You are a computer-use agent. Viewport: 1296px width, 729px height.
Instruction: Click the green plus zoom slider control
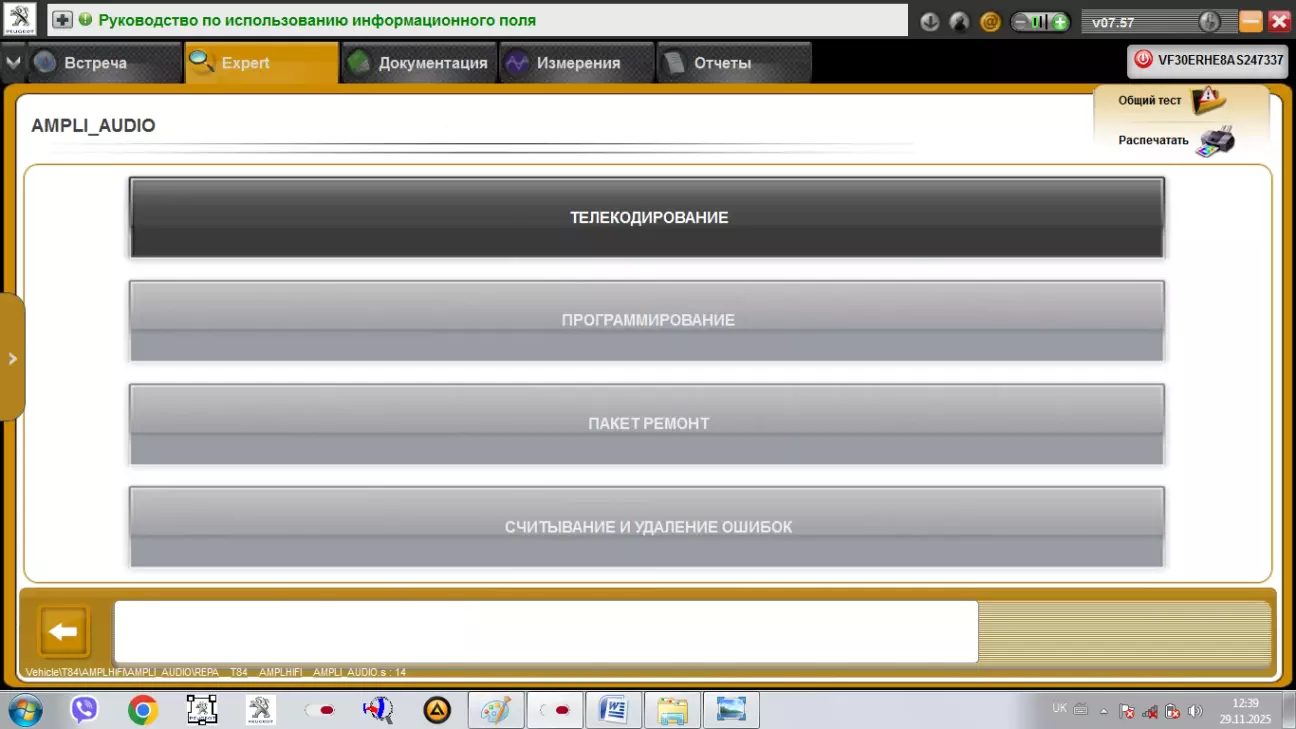(x=1060, y=22)
